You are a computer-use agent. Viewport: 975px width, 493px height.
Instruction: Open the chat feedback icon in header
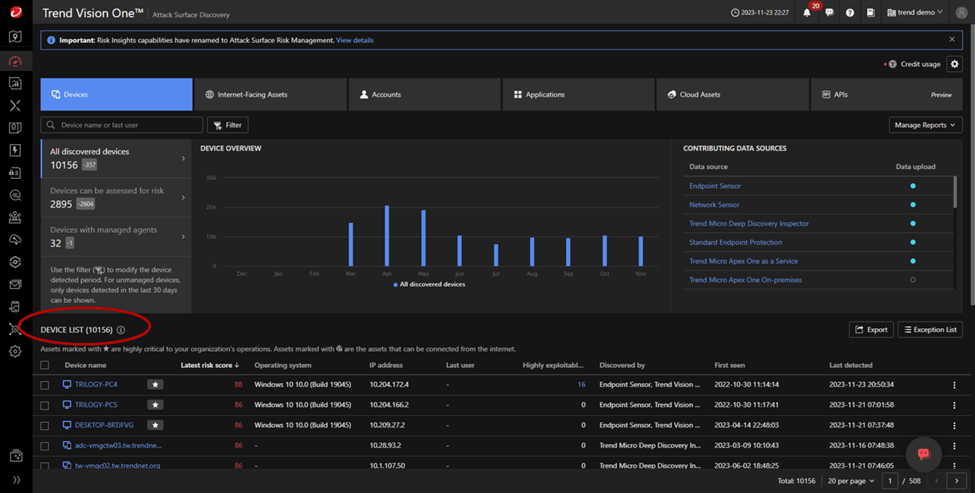(829, 12)
